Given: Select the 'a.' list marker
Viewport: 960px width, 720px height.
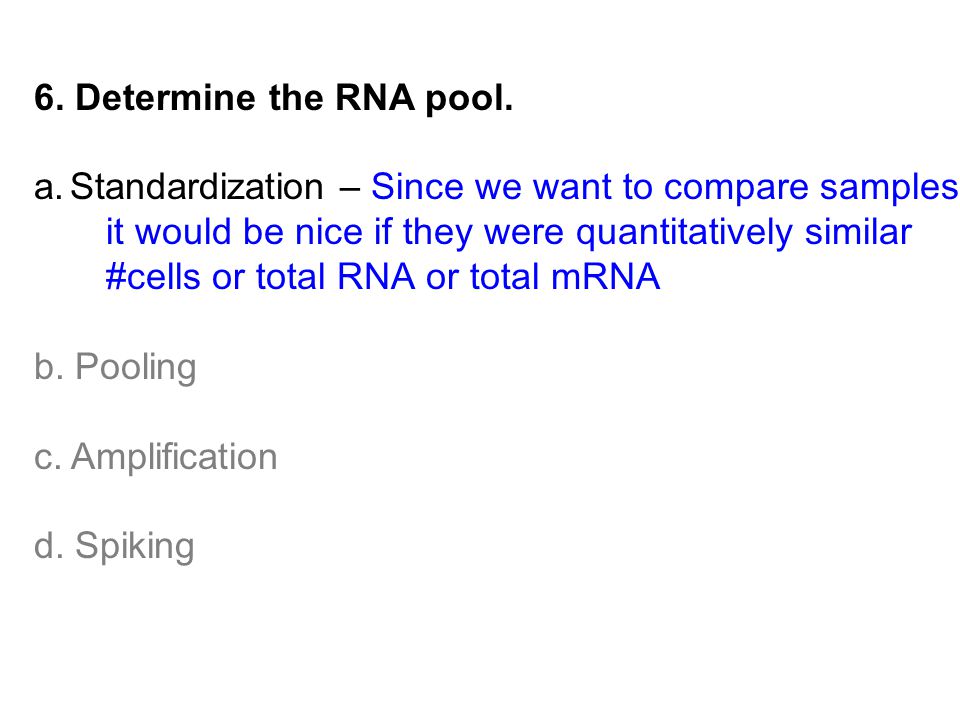Looking at the screenshot, I should point(48,188).
